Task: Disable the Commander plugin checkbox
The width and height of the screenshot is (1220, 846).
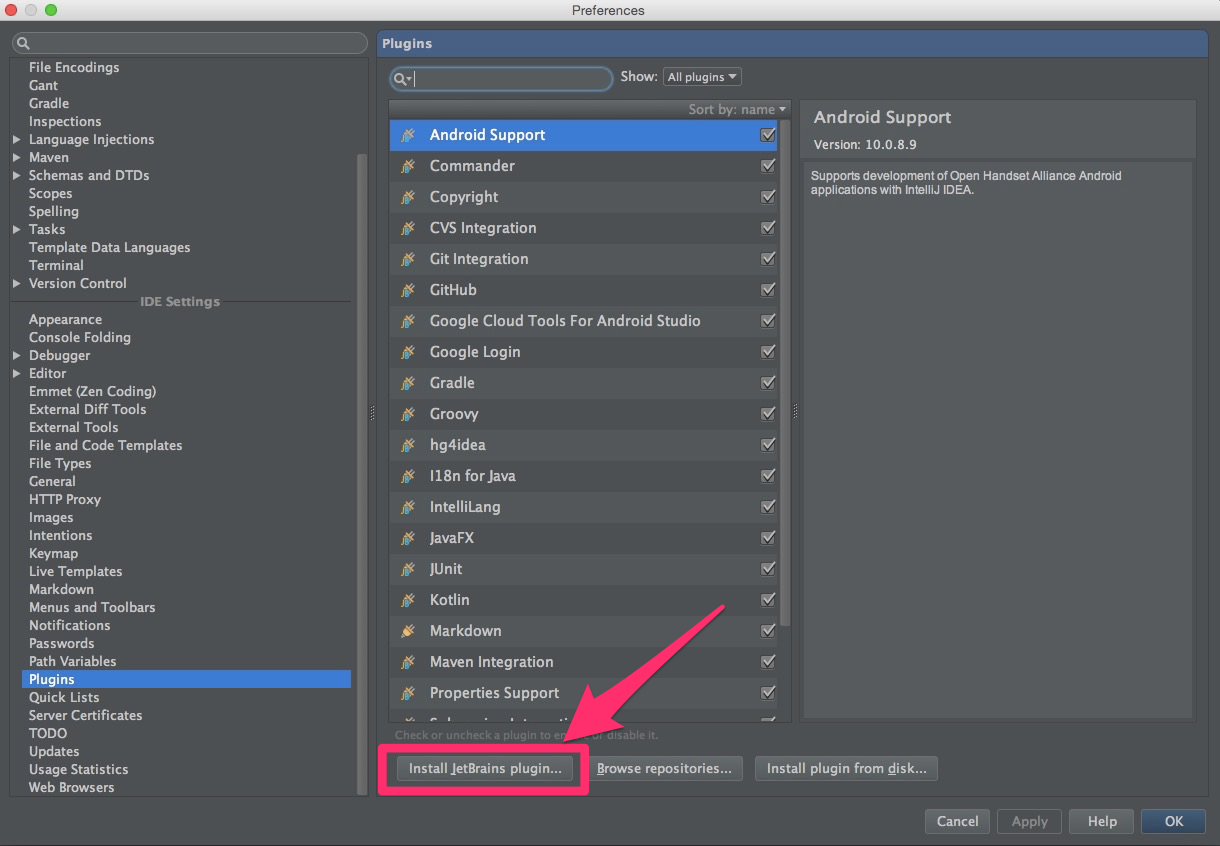Action: (x=768, y=166)
